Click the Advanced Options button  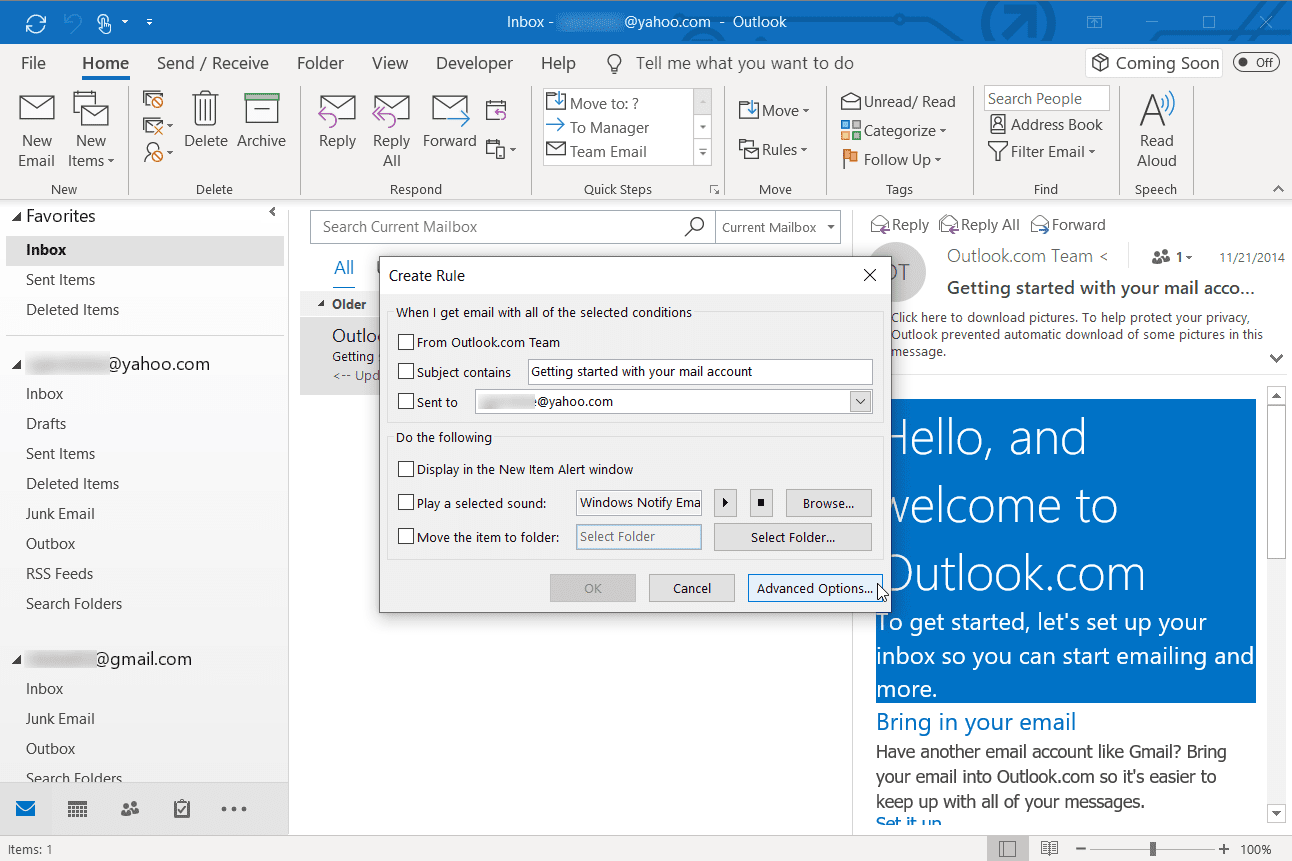tap(815, 588)
